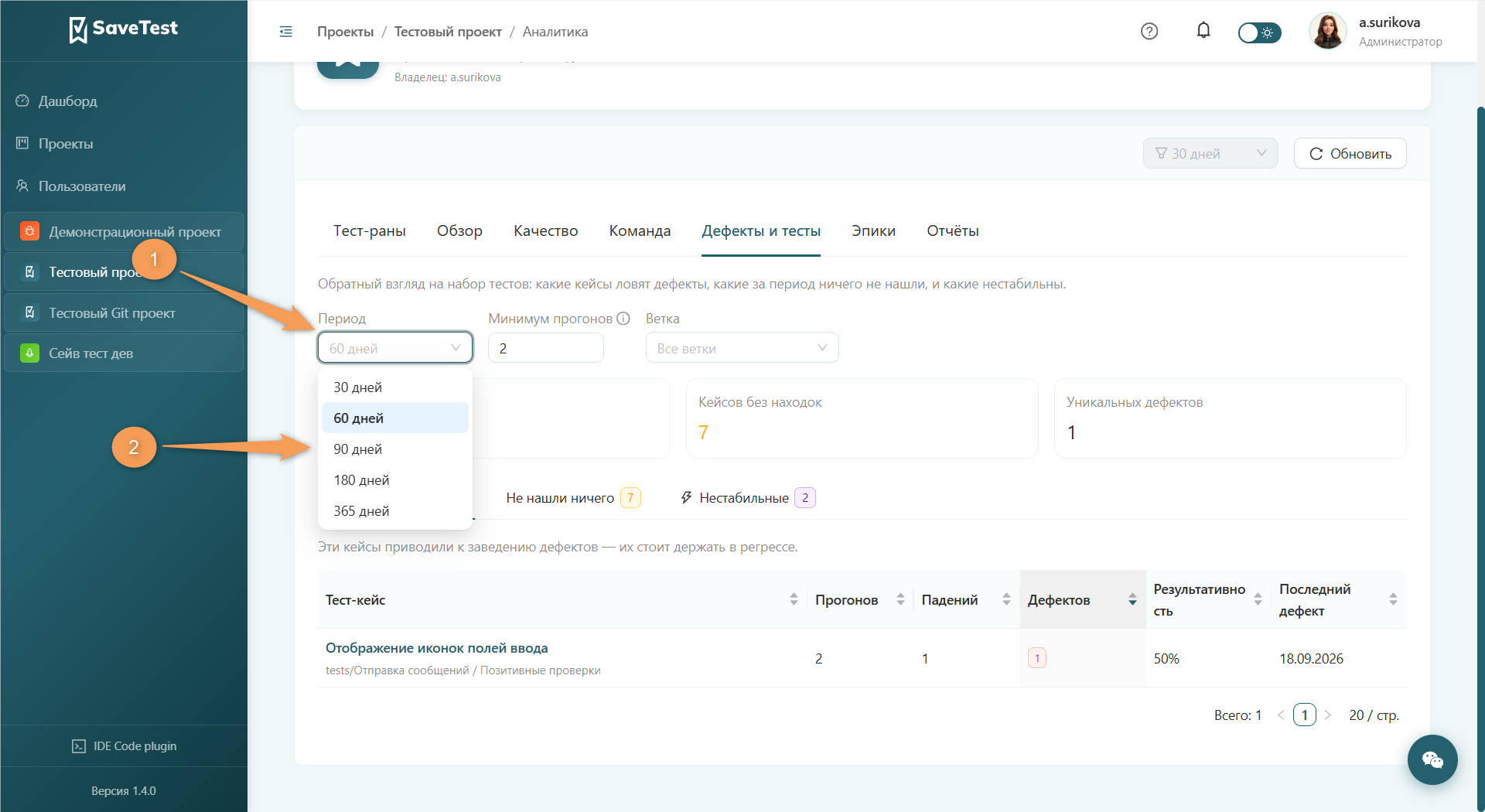
Task: Click the Обновить button
Action: (1350, 153)
